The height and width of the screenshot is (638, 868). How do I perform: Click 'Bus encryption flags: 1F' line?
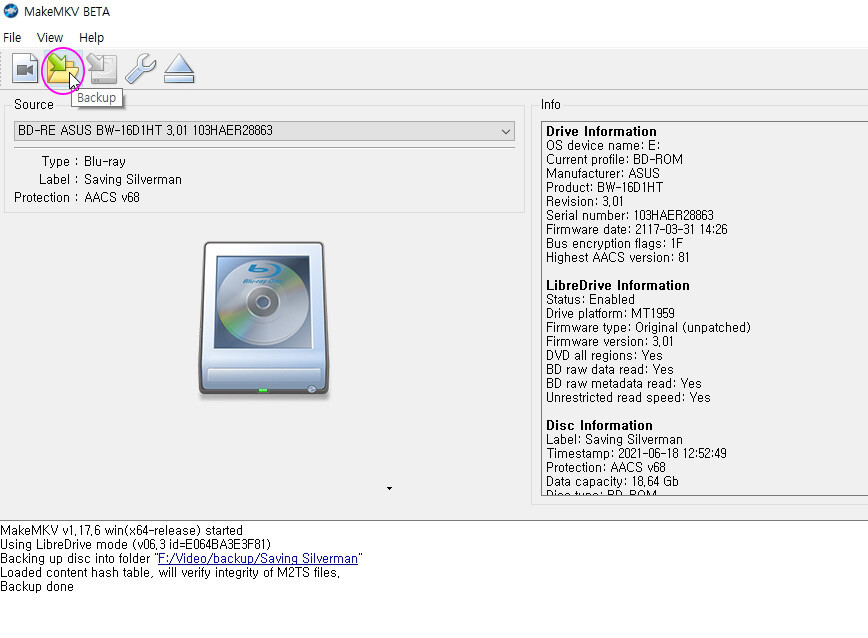[614, 243]
